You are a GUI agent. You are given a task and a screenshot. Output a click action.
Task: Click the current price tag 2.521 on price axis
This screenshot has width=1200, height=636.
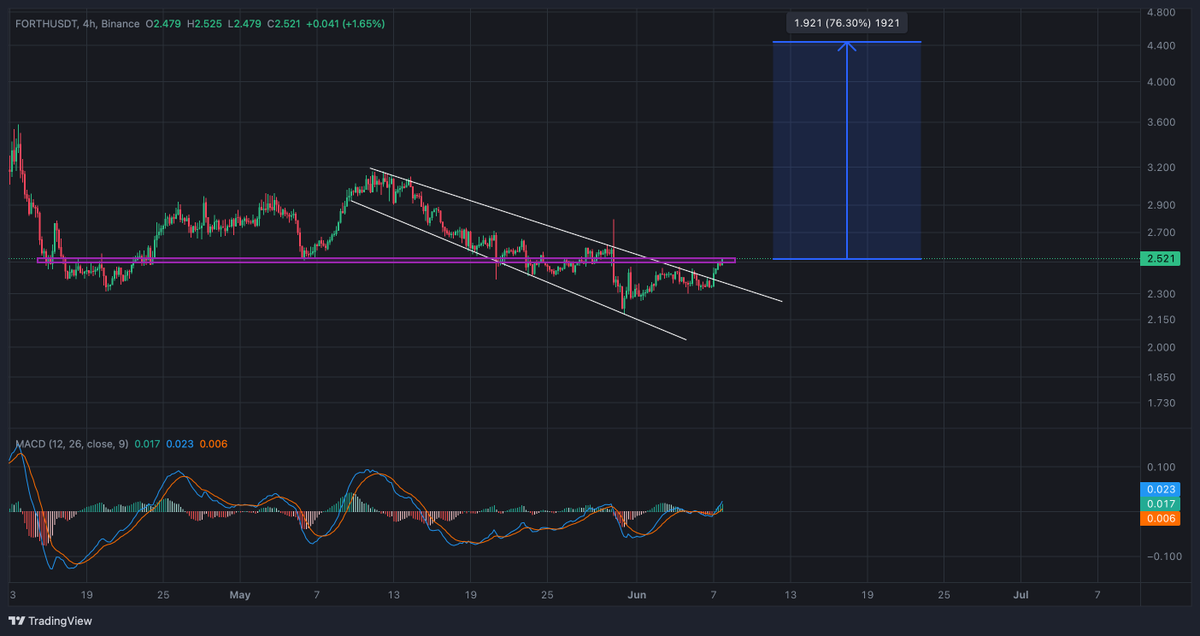coord(1160,259)
